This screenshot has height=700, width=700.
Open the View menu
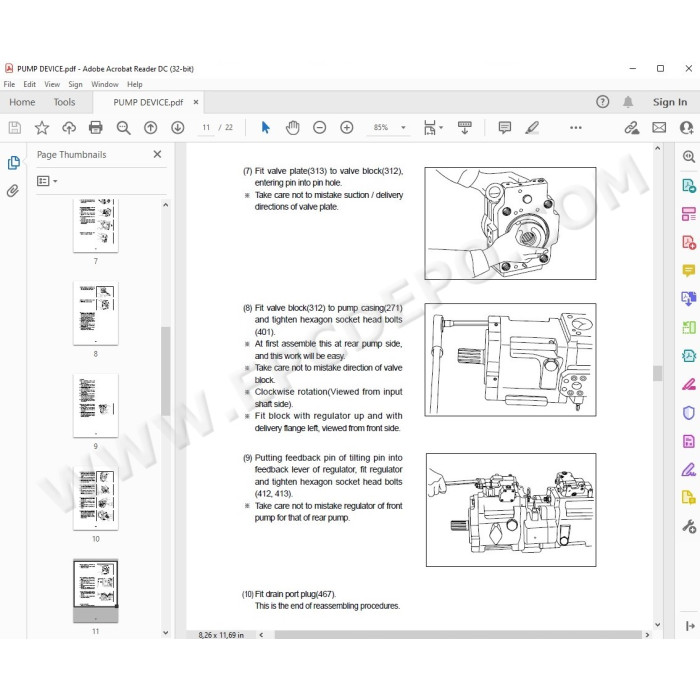click(52, 84)
